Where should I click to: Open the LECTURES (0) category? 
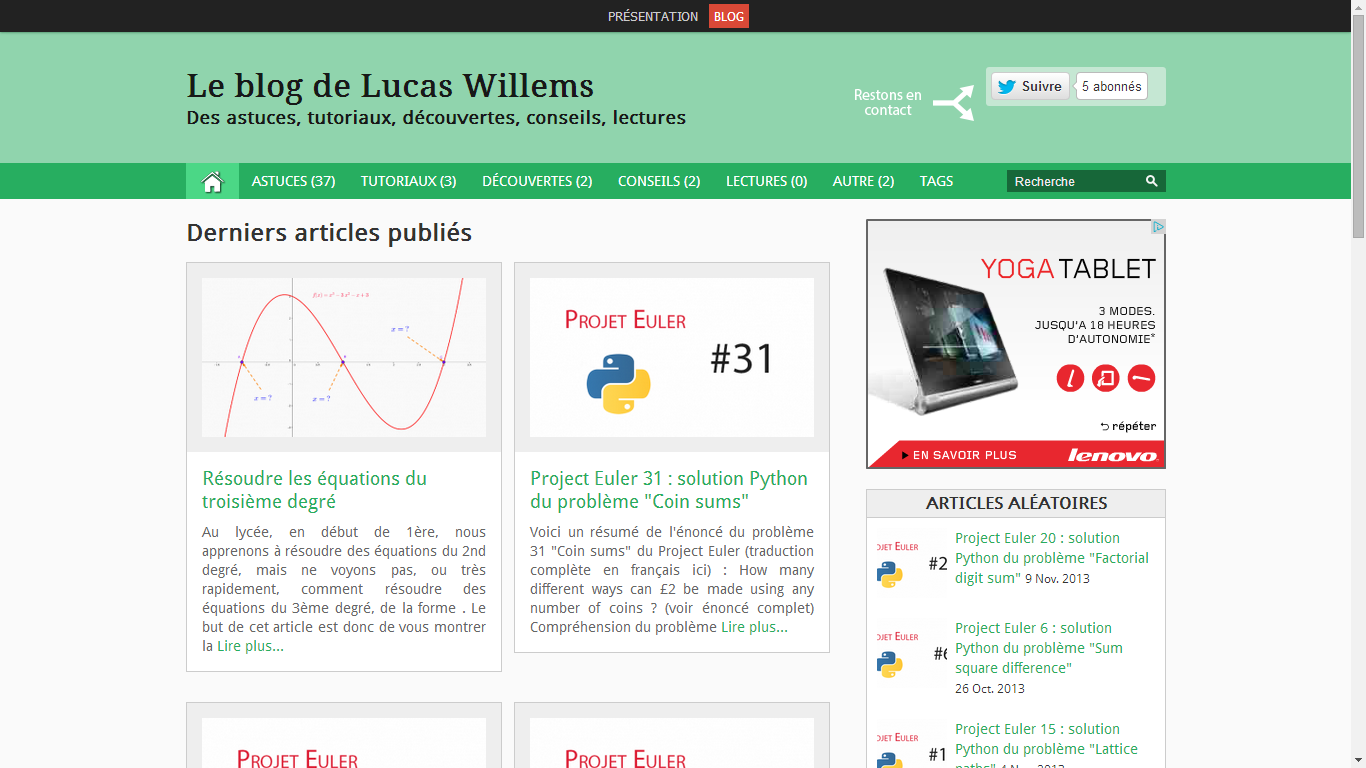767,181
